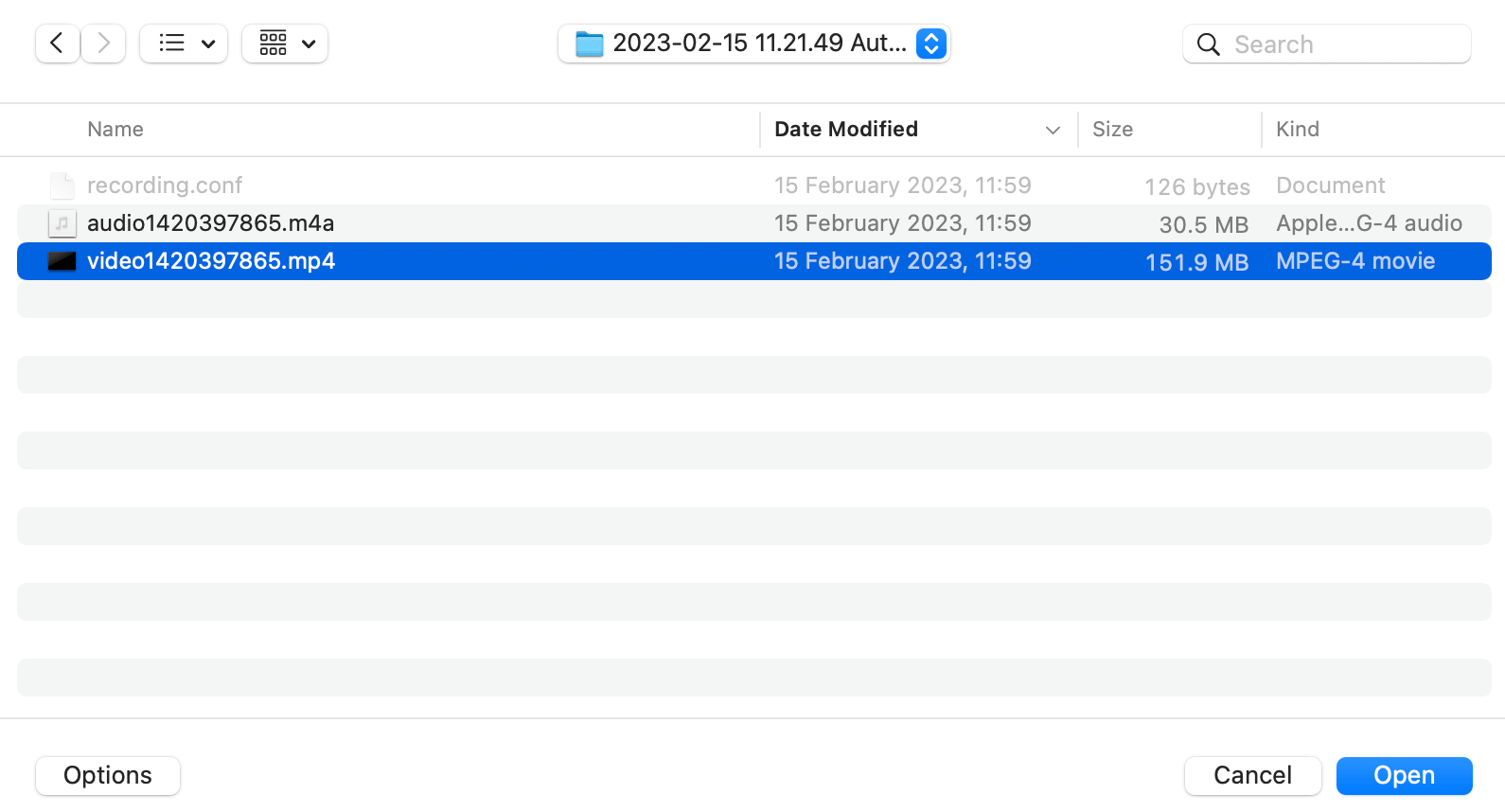This screenshot has width=1505, height=812.
Task: Click the 126 bytes size value
Action: click(x=1197, y=186)
